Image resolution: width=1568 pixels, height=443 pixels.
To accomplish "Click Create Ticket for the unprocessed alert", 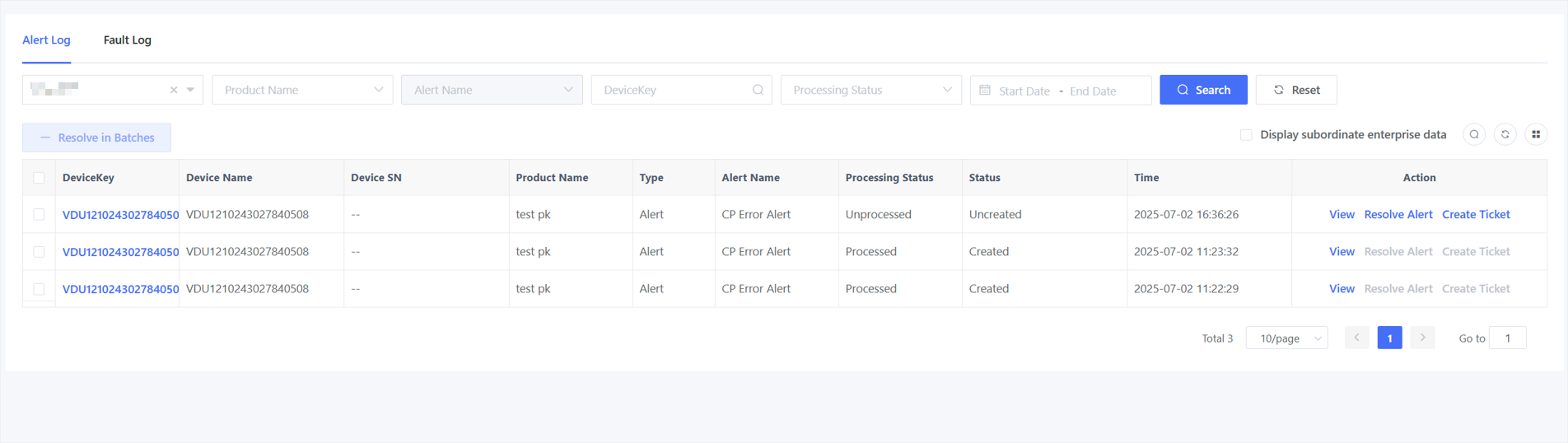I will [1476, 214].
